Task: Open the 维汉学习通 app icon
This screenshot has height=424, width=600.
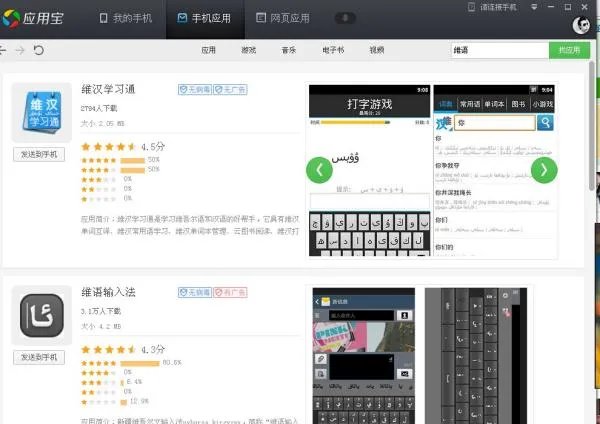Action: tap(41, 112)
